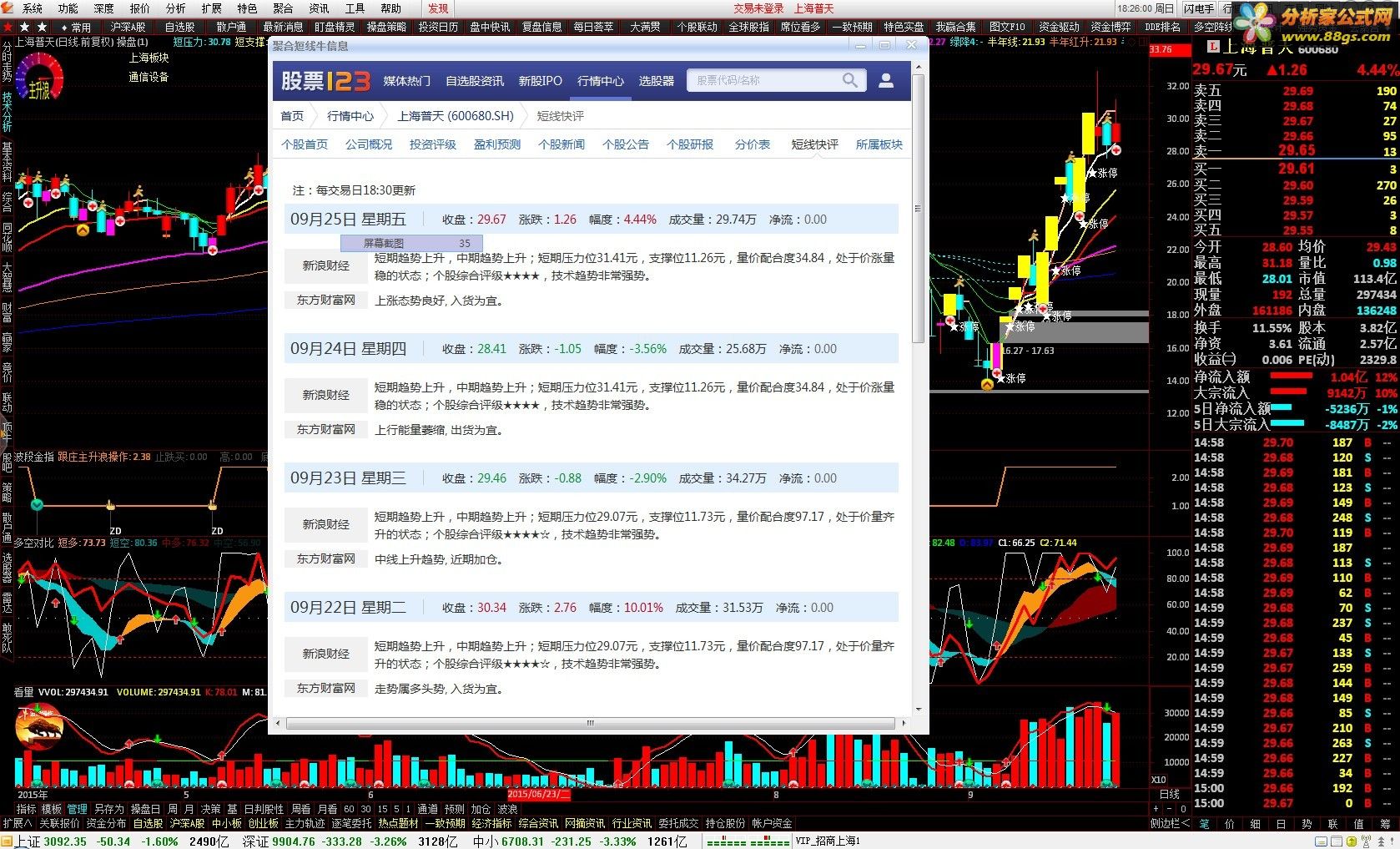Viewport: 1400px width, 849px height.
Task: Open the 公司概况 link
Action: click(369, 144)
